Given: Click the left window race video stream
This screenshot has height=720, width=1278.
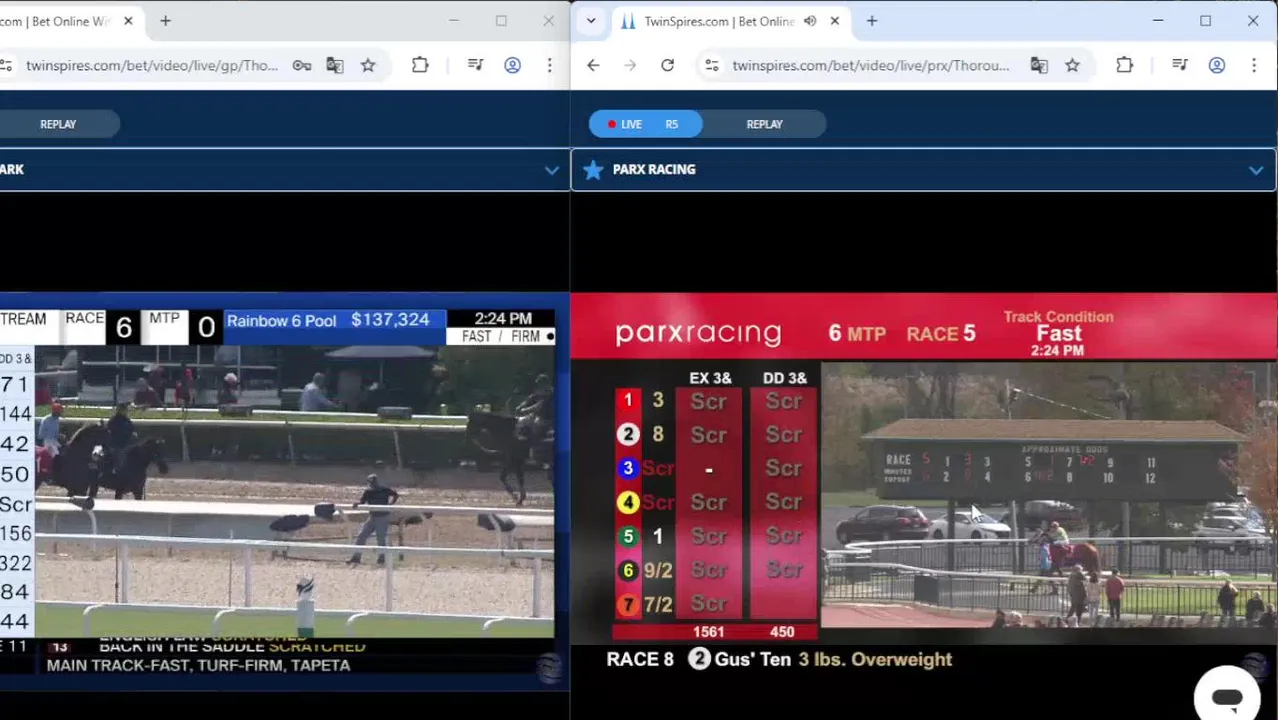Looking at the screenshot, I should (295, 491).
